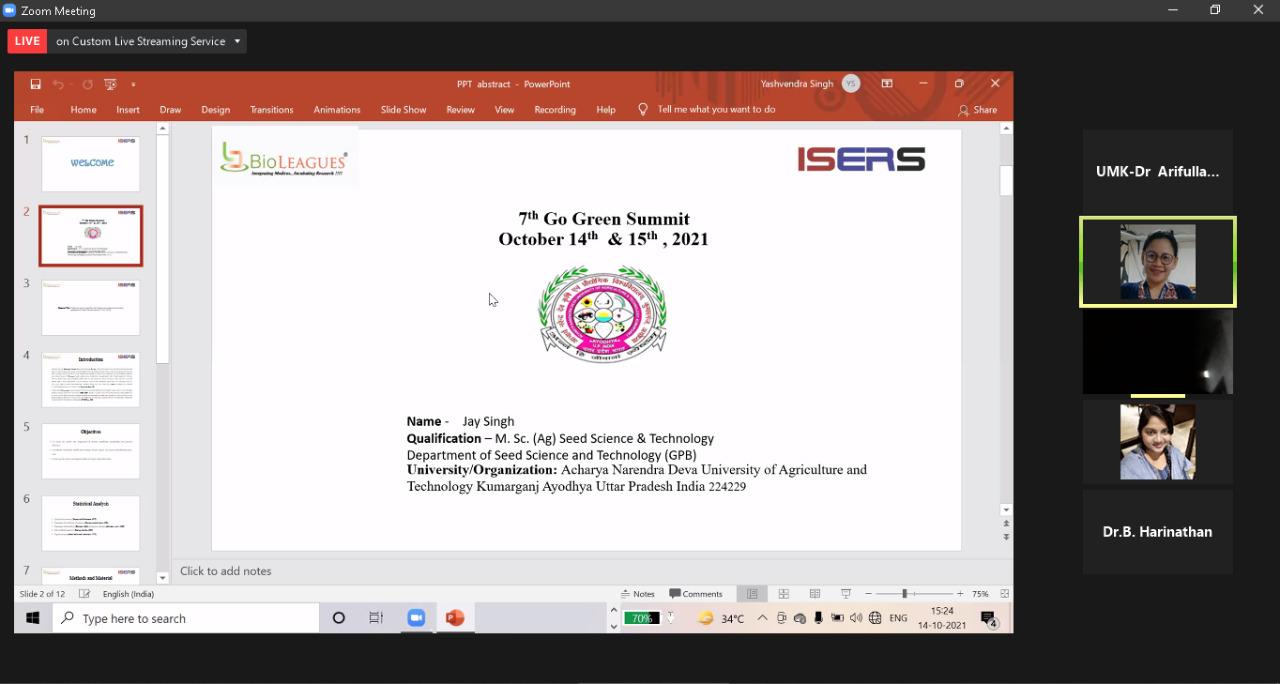The width and height of the screenshot is (1280, 684).
Task: Click the Share button in PowerPoint
Action: coord(978,110)
